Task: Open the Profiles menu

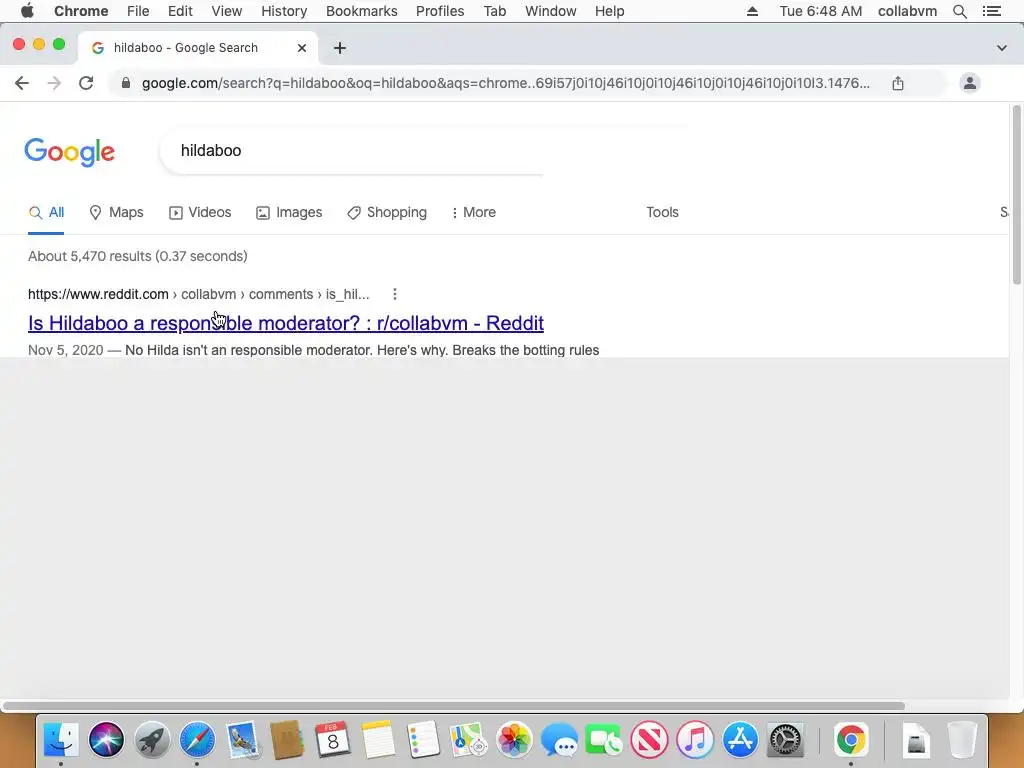Action: (440, 11)
